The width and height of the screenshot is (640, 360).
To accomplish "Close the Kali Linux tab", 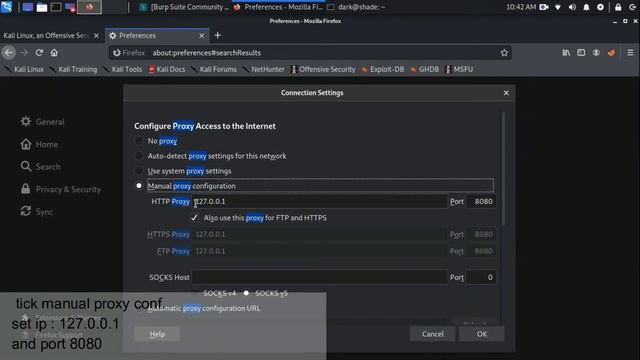I will [96, 36].
